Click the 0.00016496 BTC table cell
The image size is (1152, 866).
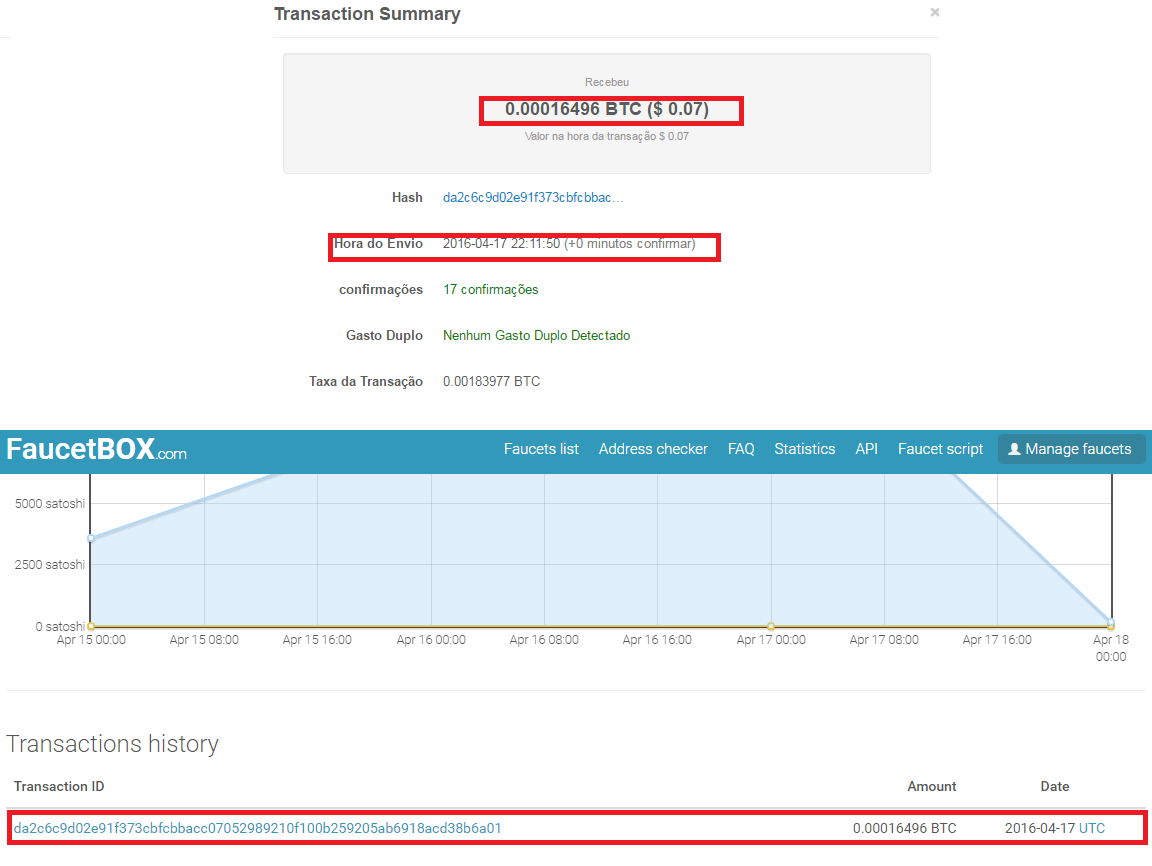pos(904,828)
